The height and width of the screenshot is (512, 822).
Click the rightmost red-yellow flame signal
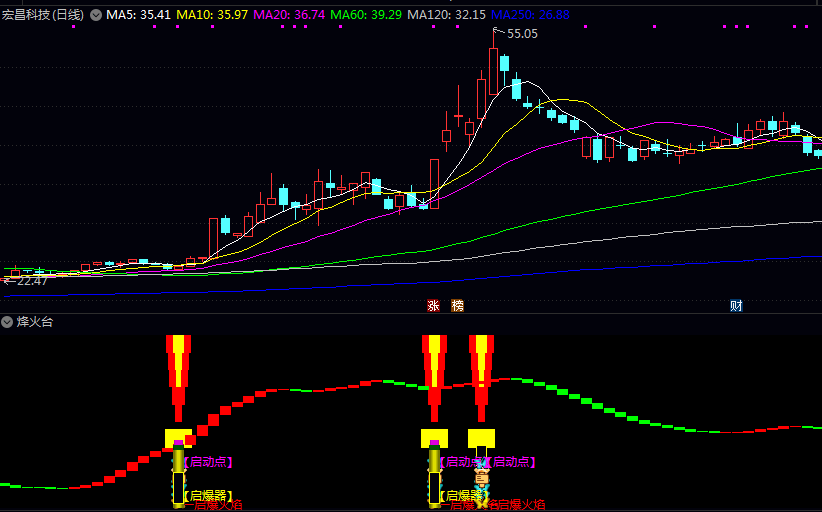[481, 378]
